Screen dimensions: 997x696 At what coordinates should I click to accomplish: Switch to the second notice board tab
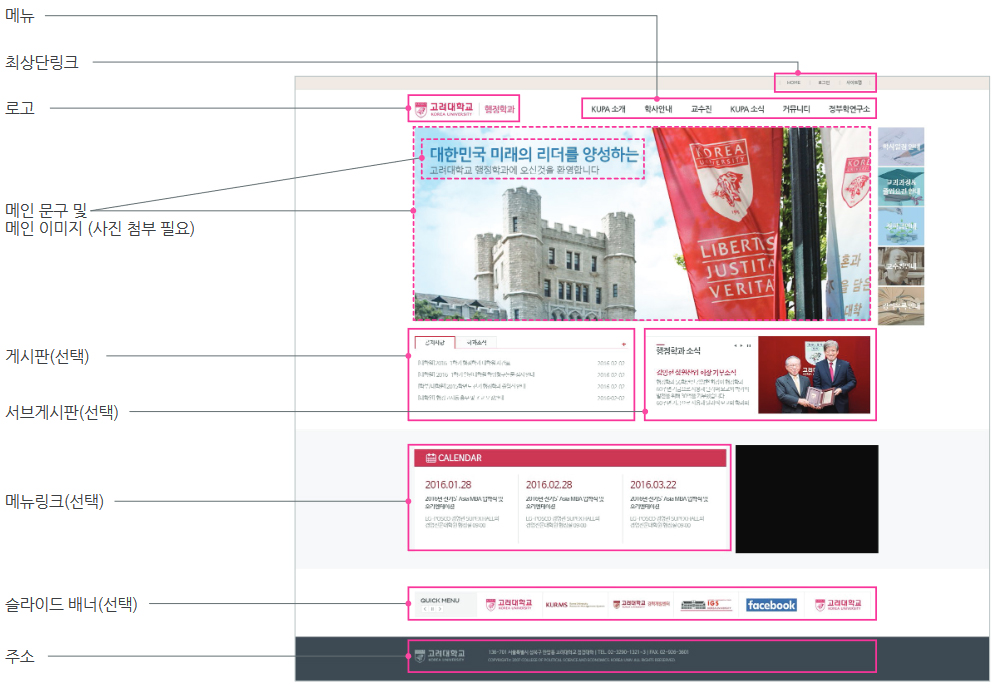click(476, 343)
